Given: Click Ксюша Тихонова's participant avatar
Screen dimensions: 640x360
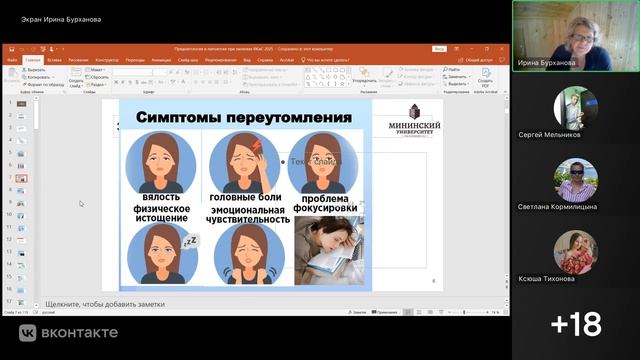Looking at the screenshot, I should click(x=576, y=252).
